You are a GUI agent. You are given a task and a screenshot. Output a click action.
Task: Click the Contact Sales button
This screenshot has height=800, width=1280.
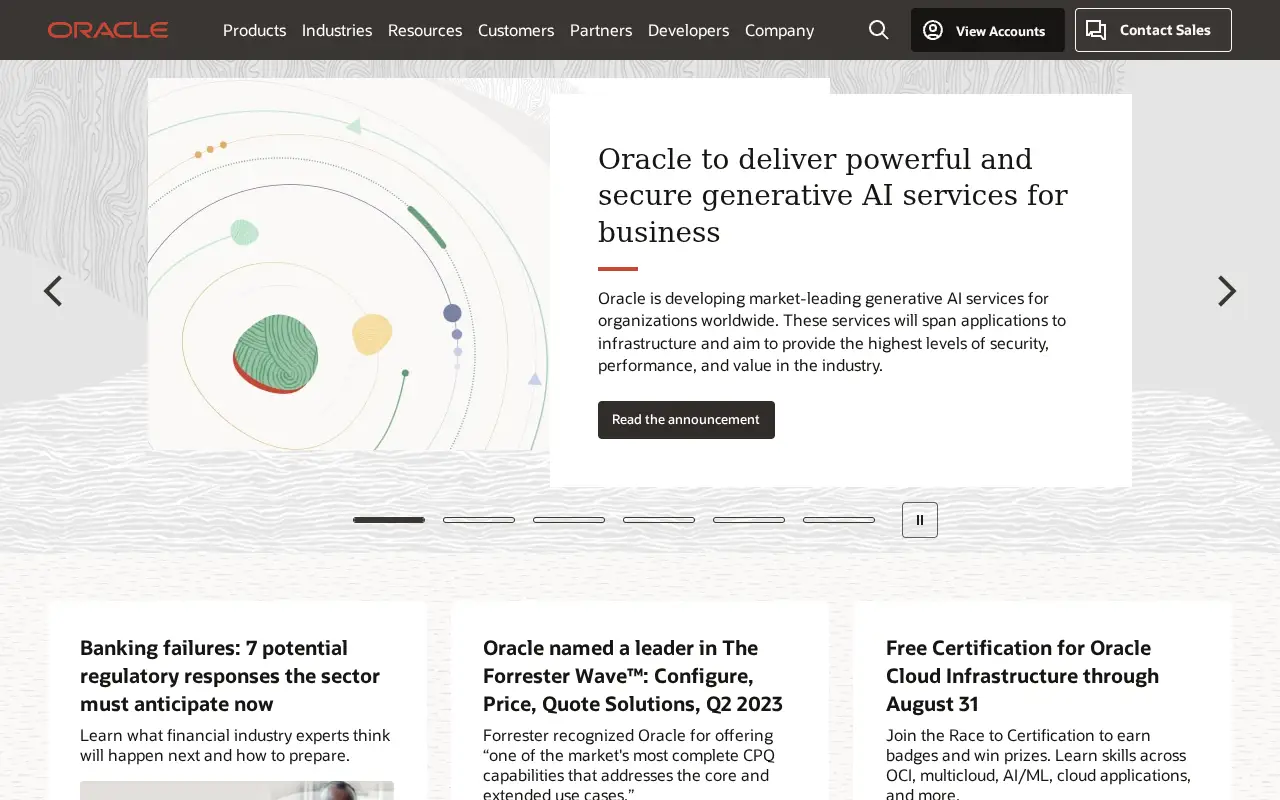pos(1153,30)
